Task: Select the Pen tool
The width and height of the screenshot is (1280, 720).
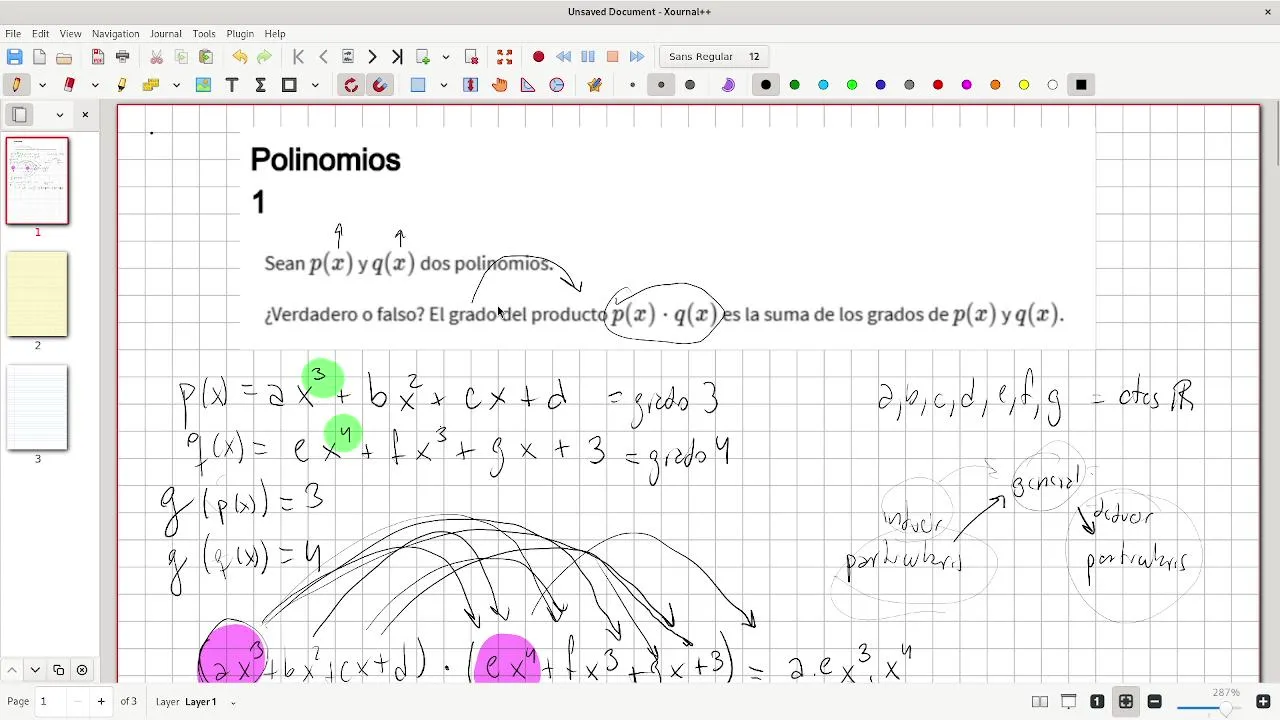Action: 16,85
